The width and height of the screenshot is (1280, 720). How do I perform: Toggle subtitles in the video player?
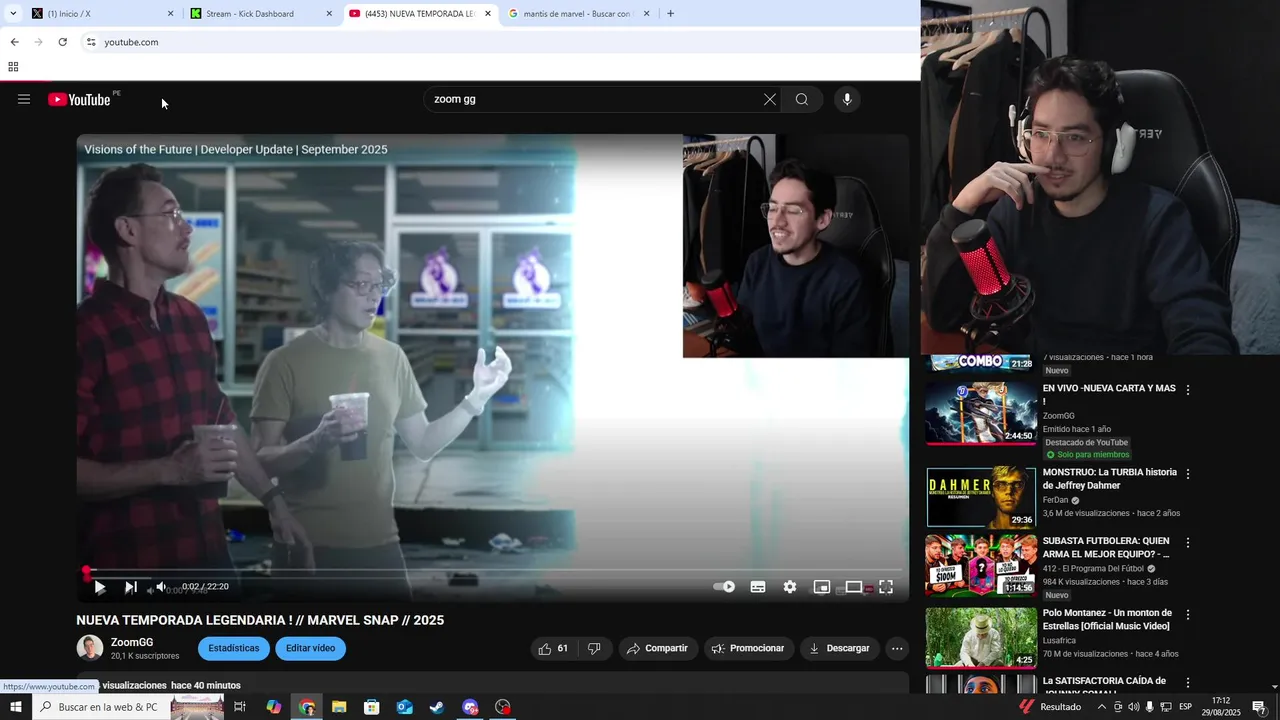coord(758,587)
